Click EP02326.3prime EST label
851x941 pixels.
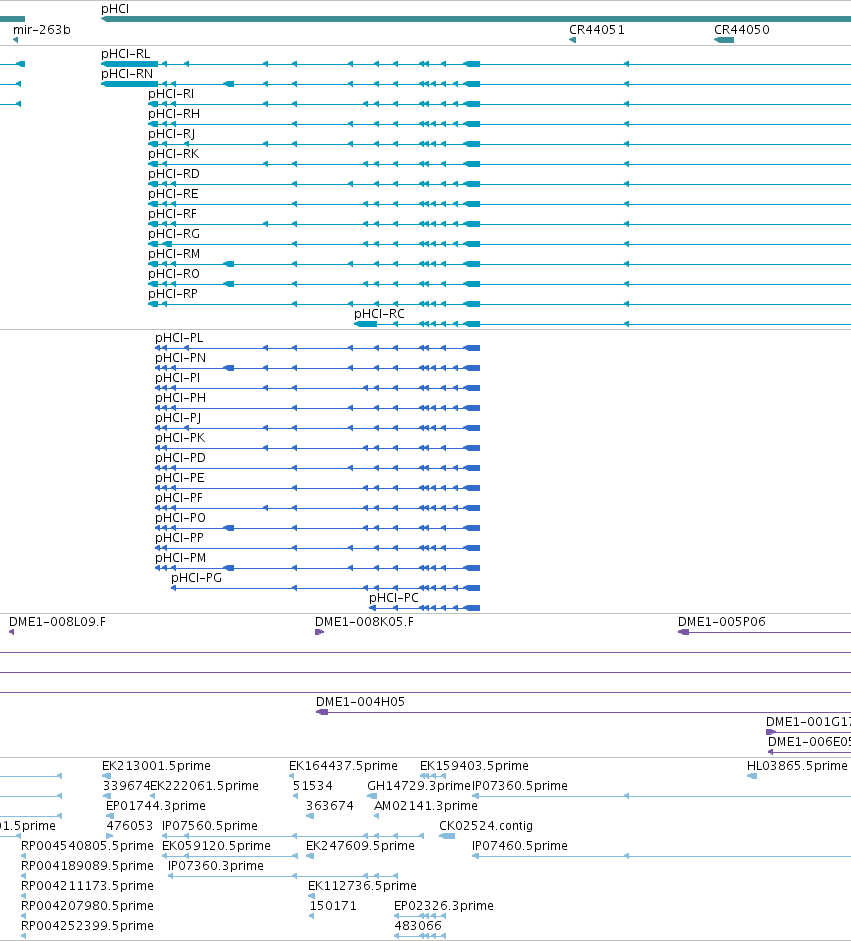click(x=444, y=906)
